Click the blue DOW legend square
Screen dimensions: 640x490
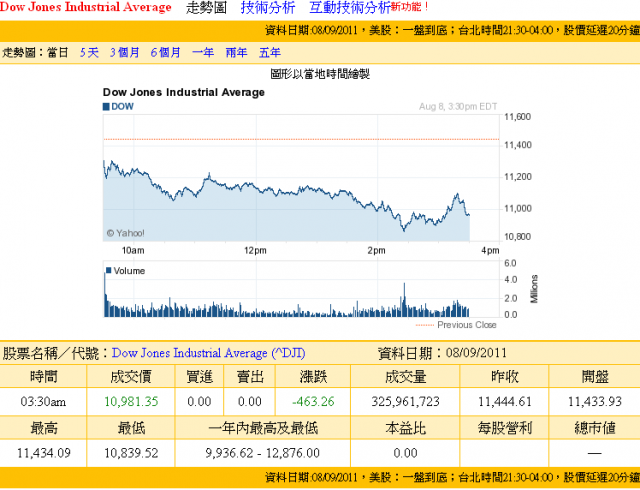[x=106, y=107]
